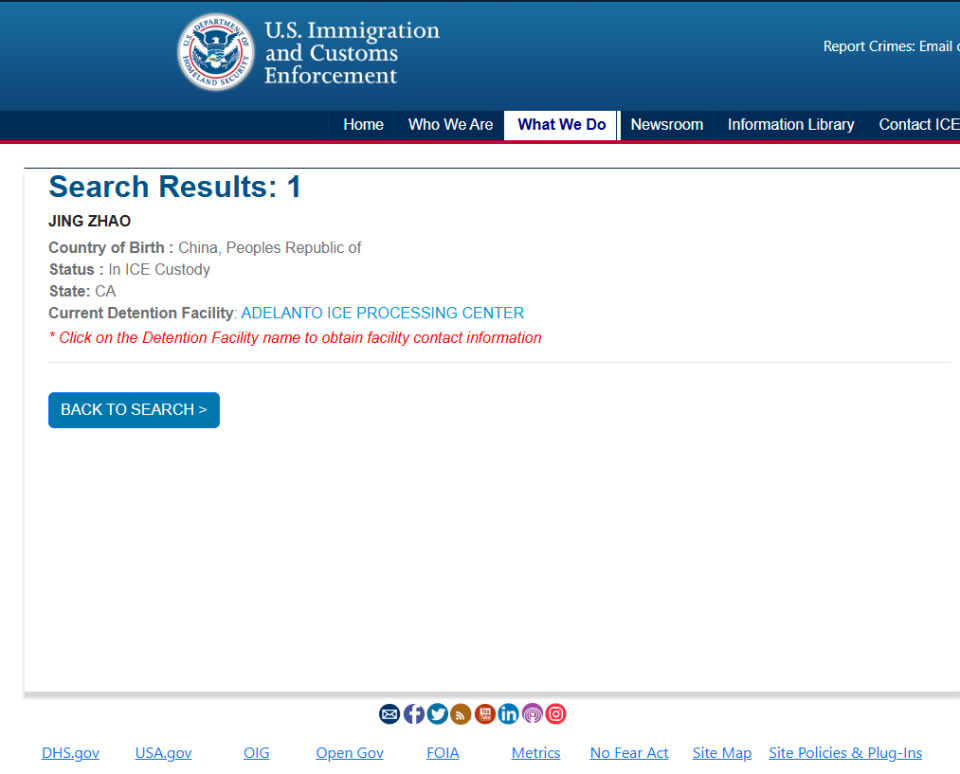Open the Metrics footer link
The width and height of the screenshot is (960, 774).
pyautogui.click(x=536, y=753)
